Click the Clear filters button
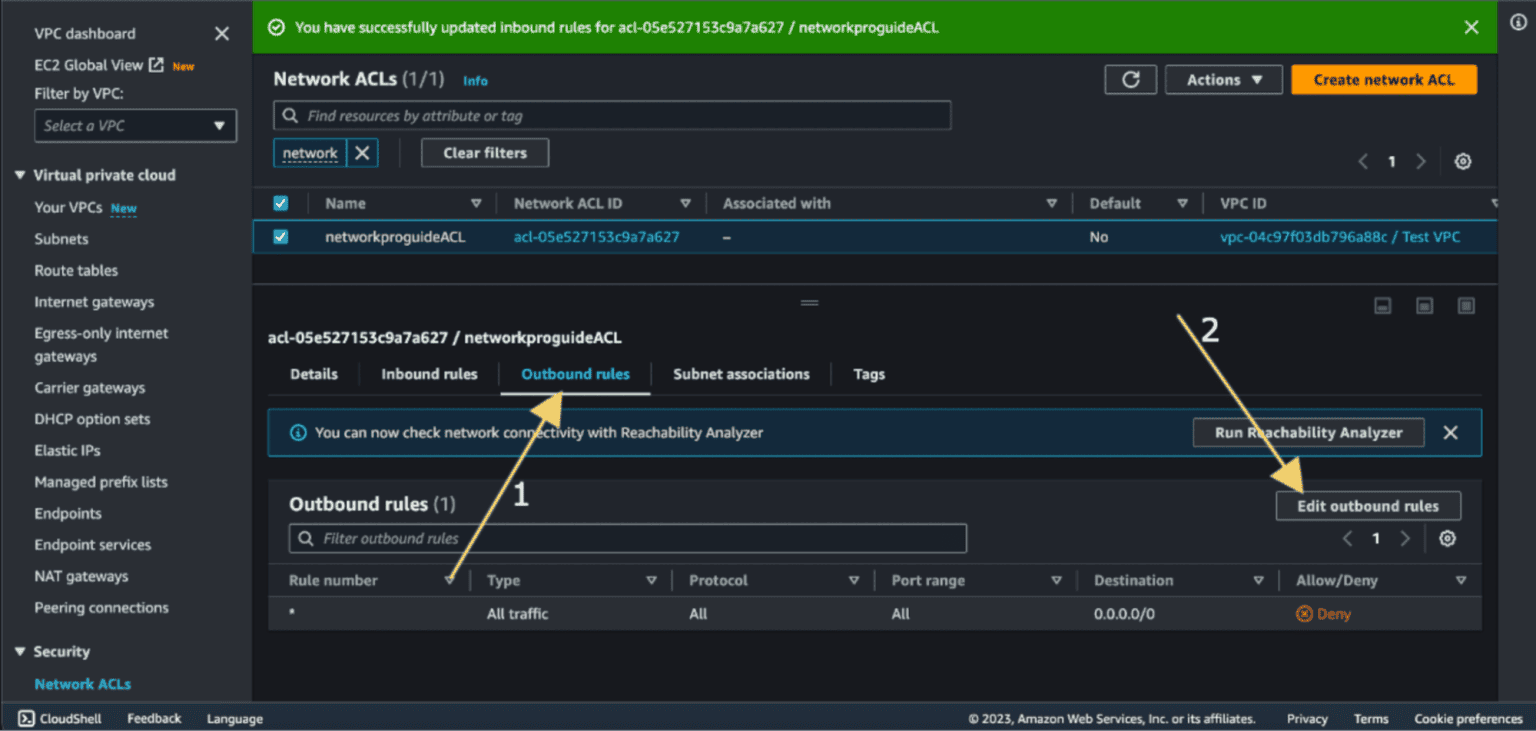1536x731 pixels. pos(484,153)
